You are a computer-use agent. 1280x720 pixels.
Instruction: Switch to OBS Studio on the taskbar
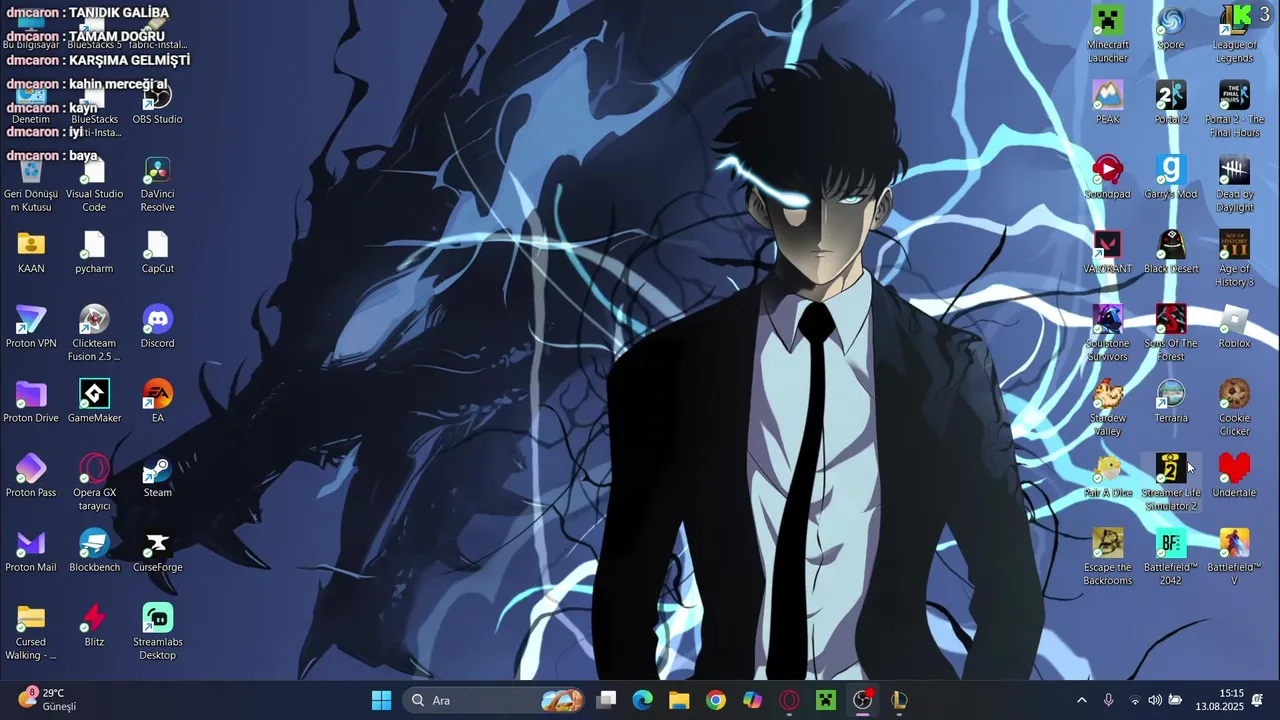pyautogui.click(x=863, y=700)
